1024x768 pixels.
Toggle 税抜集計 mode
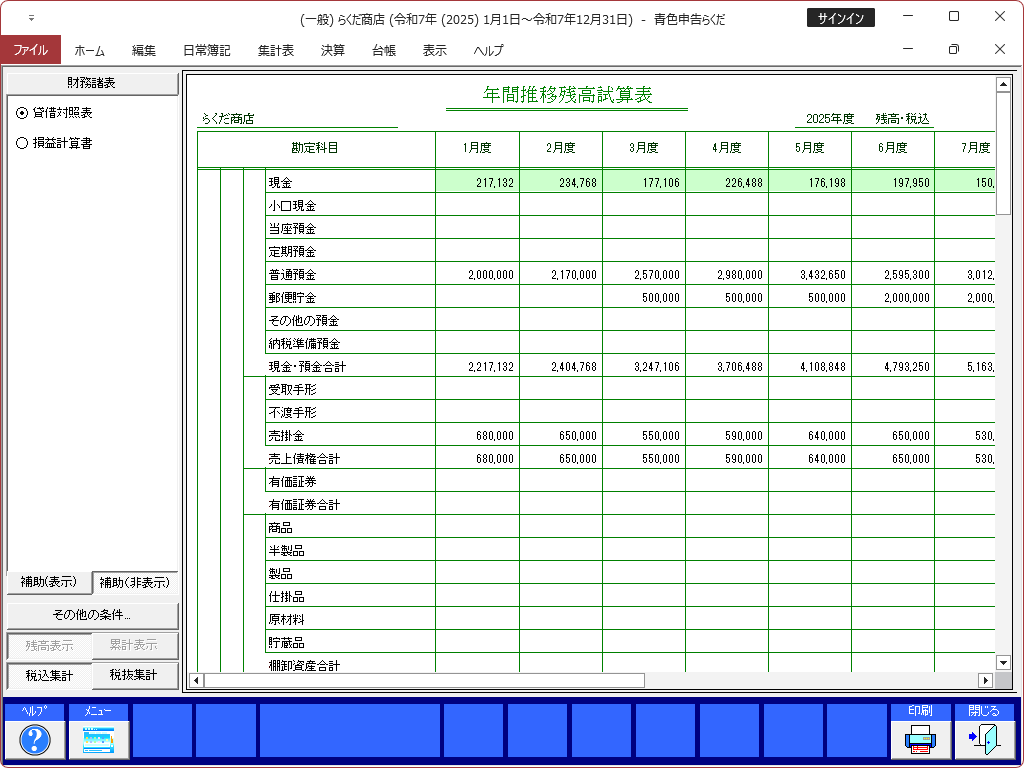pos(134,675)
